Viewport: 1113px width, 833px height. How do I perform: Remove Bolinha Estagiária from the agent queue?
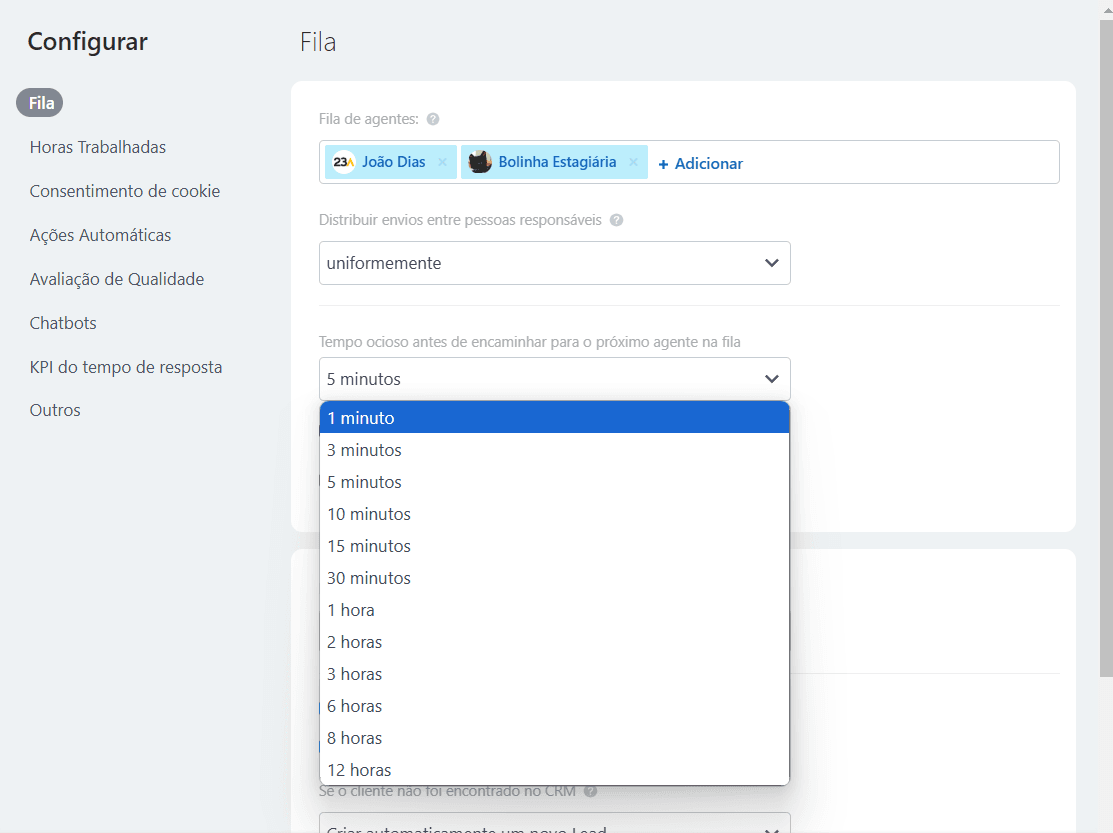(x=633, y=162)
